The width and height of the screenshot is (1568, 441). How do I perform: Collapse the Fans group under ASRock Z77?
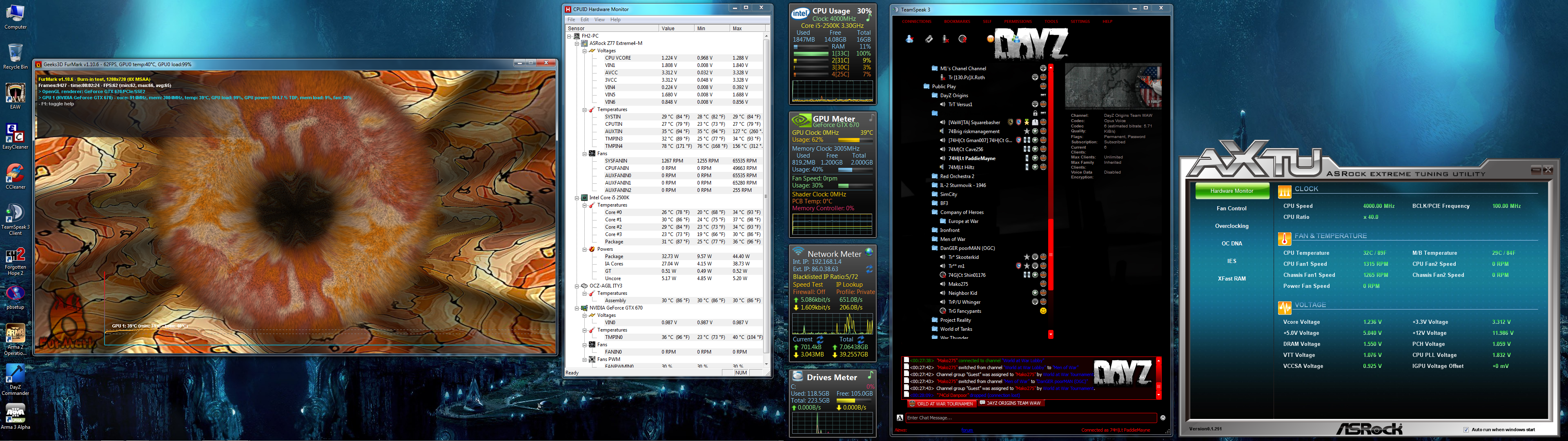click(584, 154)
